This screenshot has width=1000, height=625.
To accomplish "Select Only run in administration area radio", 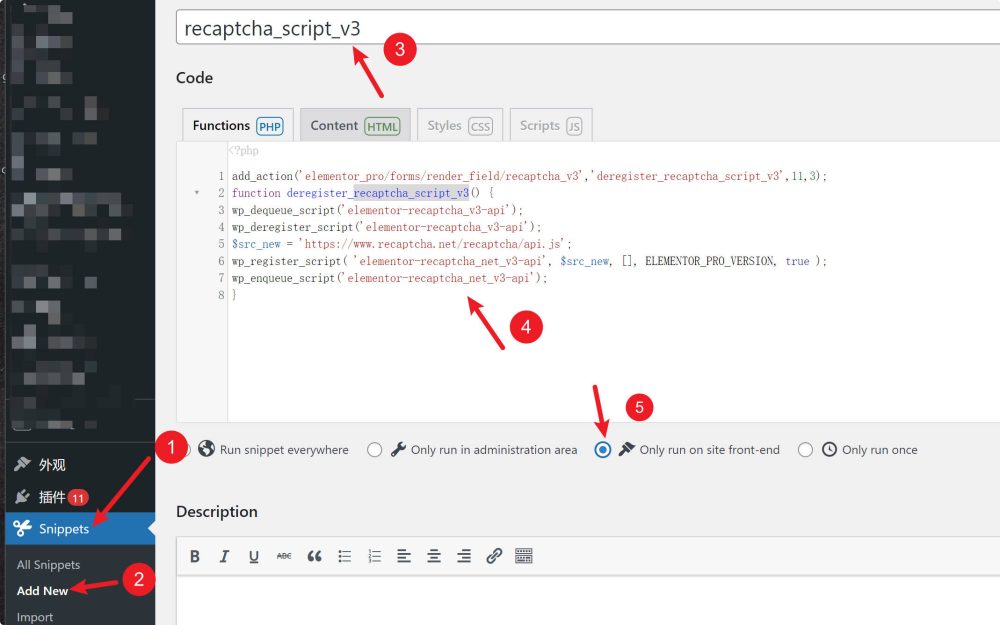I will (374, 450).
